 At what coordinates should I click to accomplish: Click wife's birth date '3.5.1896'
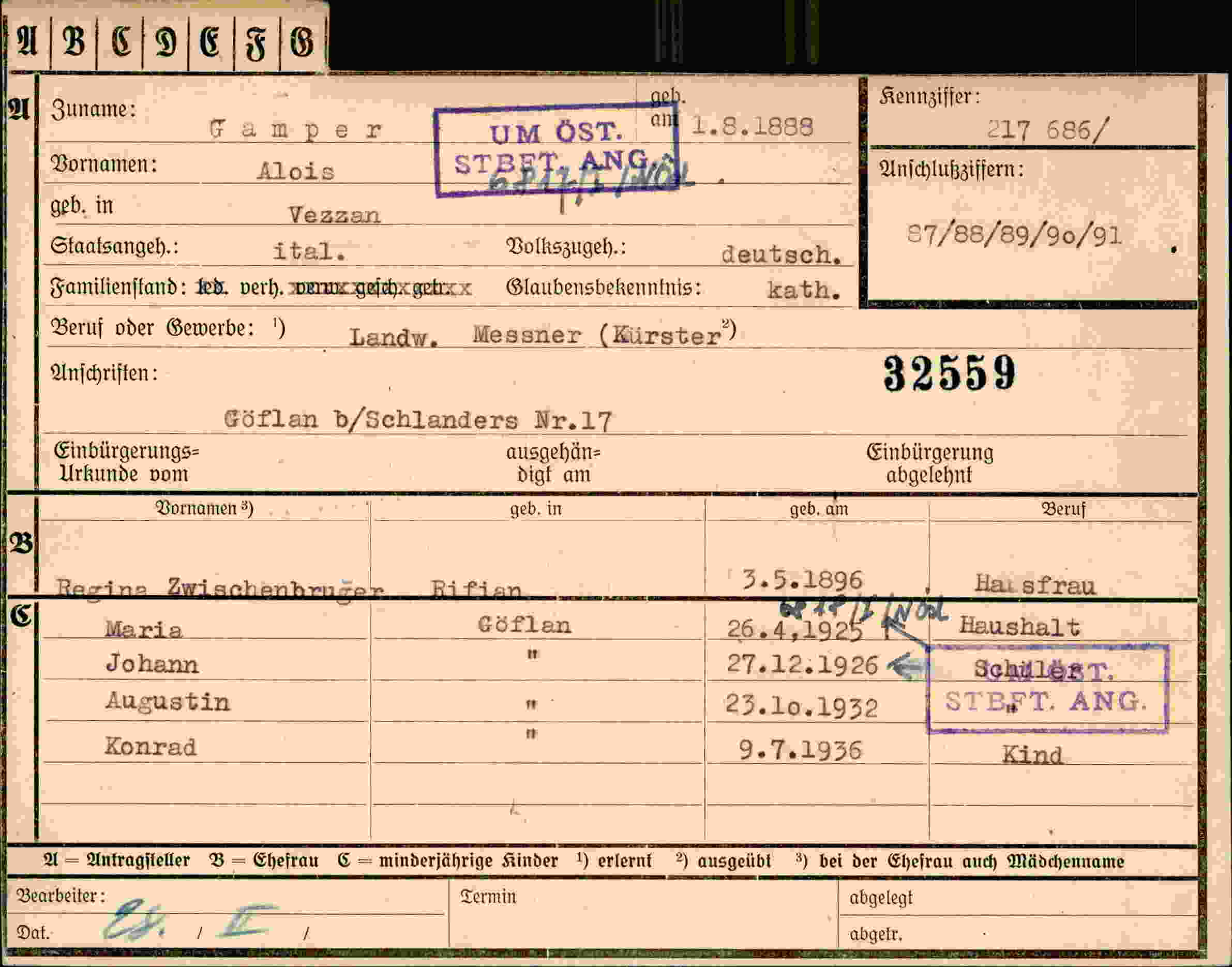coord(802,579)
